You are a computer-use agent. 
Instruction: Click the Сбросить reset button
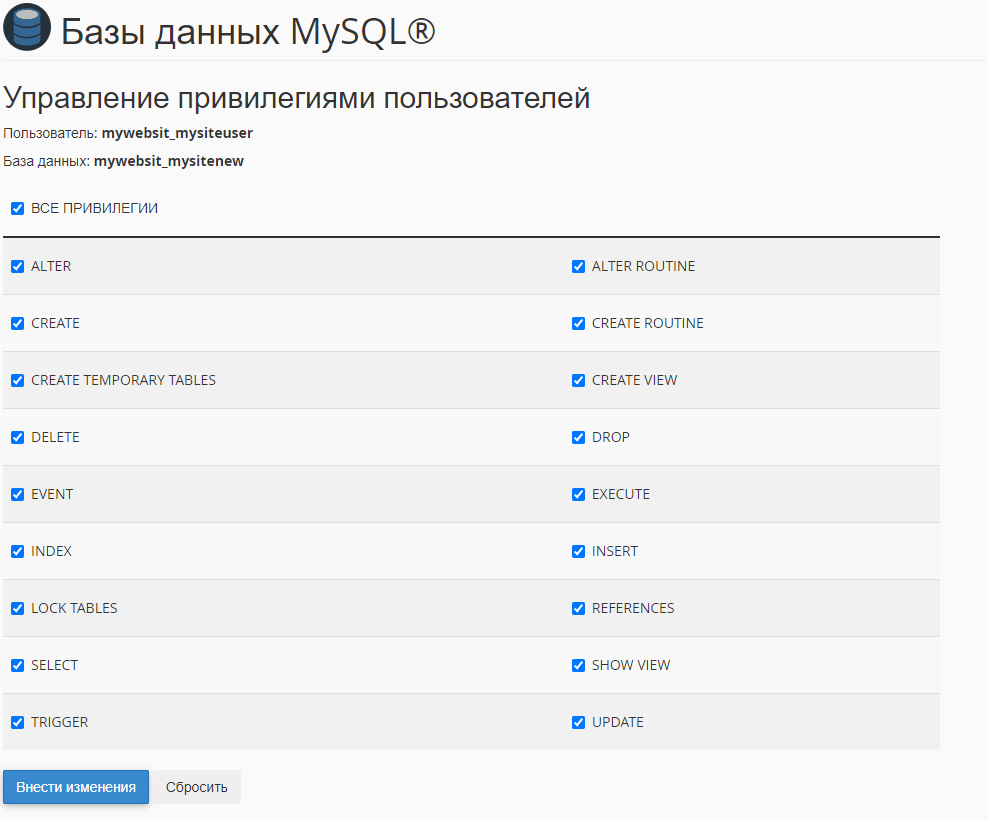click(197, 787)
